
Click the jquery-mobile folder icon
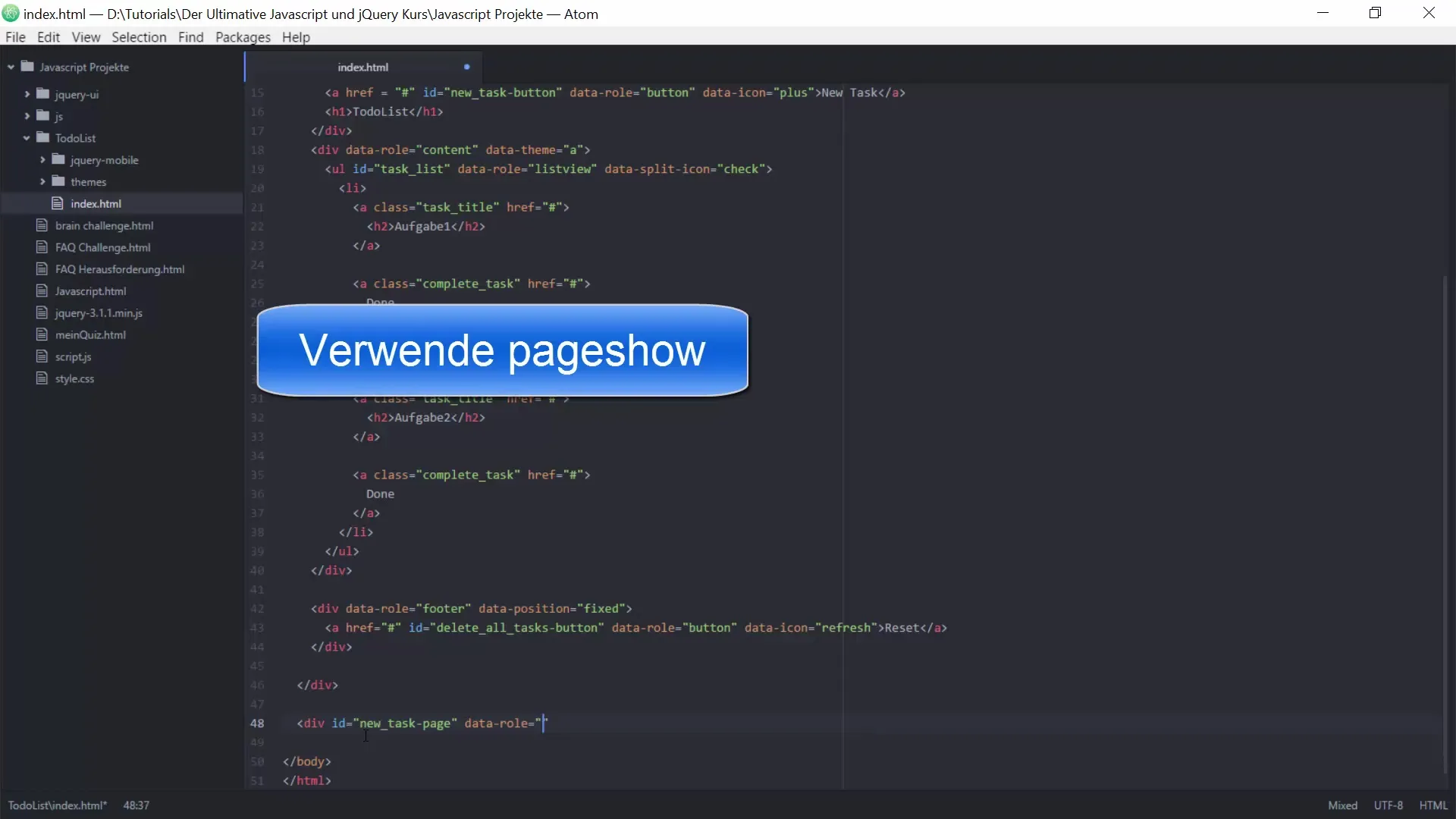click(58, 159)
